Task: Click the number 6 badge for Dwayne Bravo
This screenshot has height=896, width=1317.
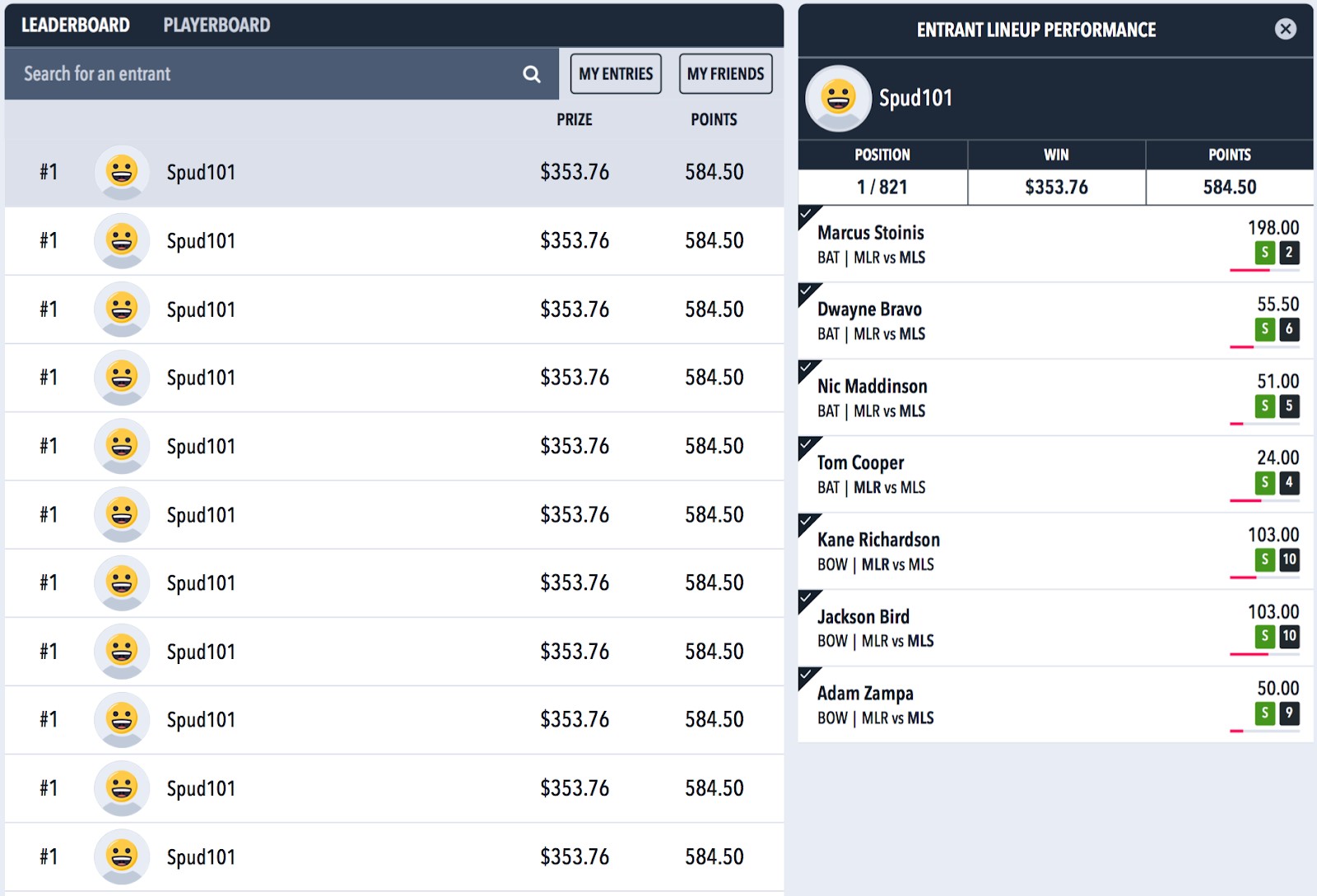Action: tap(1289, 329)
